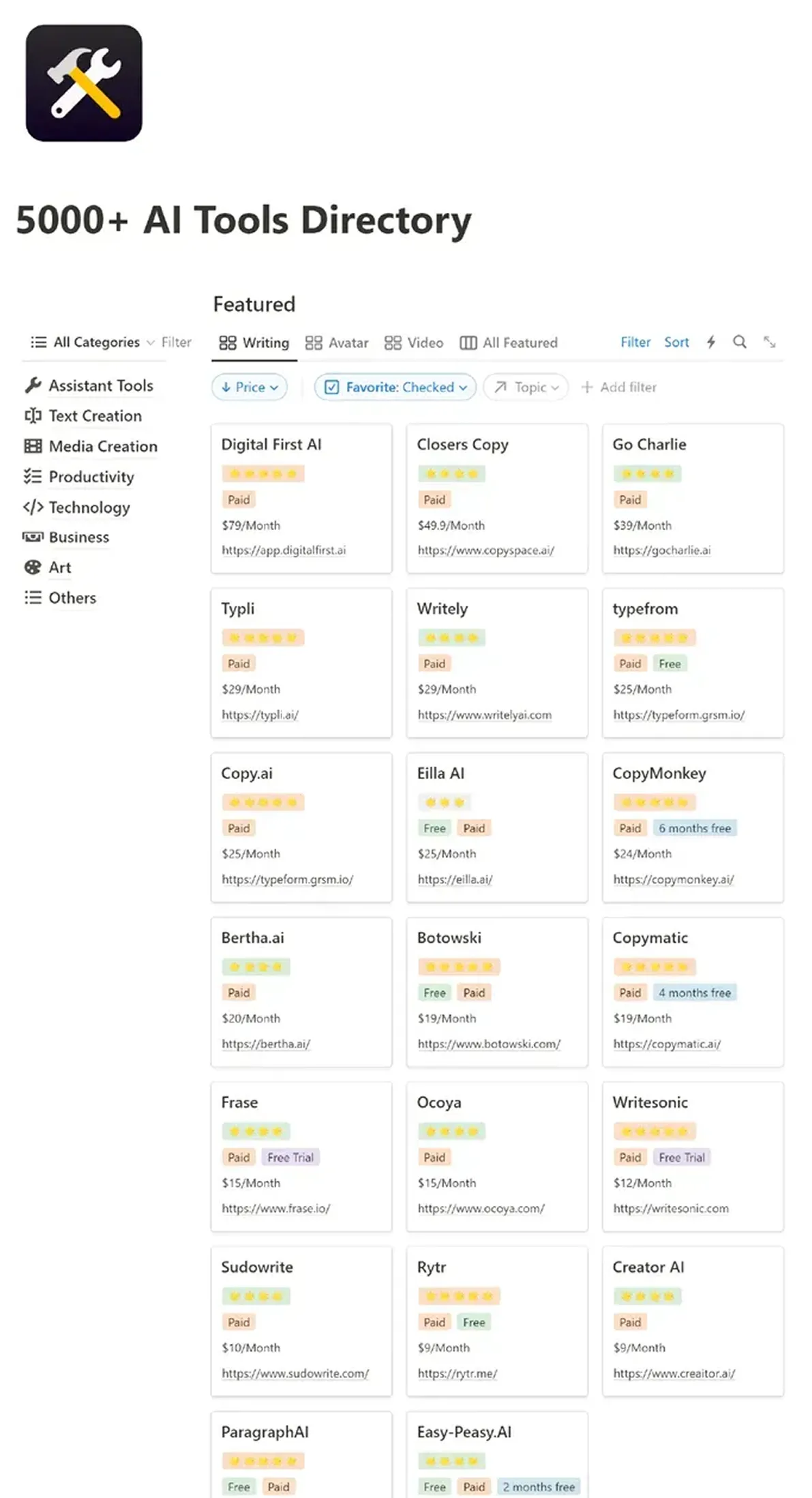Open the ParagraphAI card title
Viewport: 812px width, 1498px height.
click(265, 1432)
